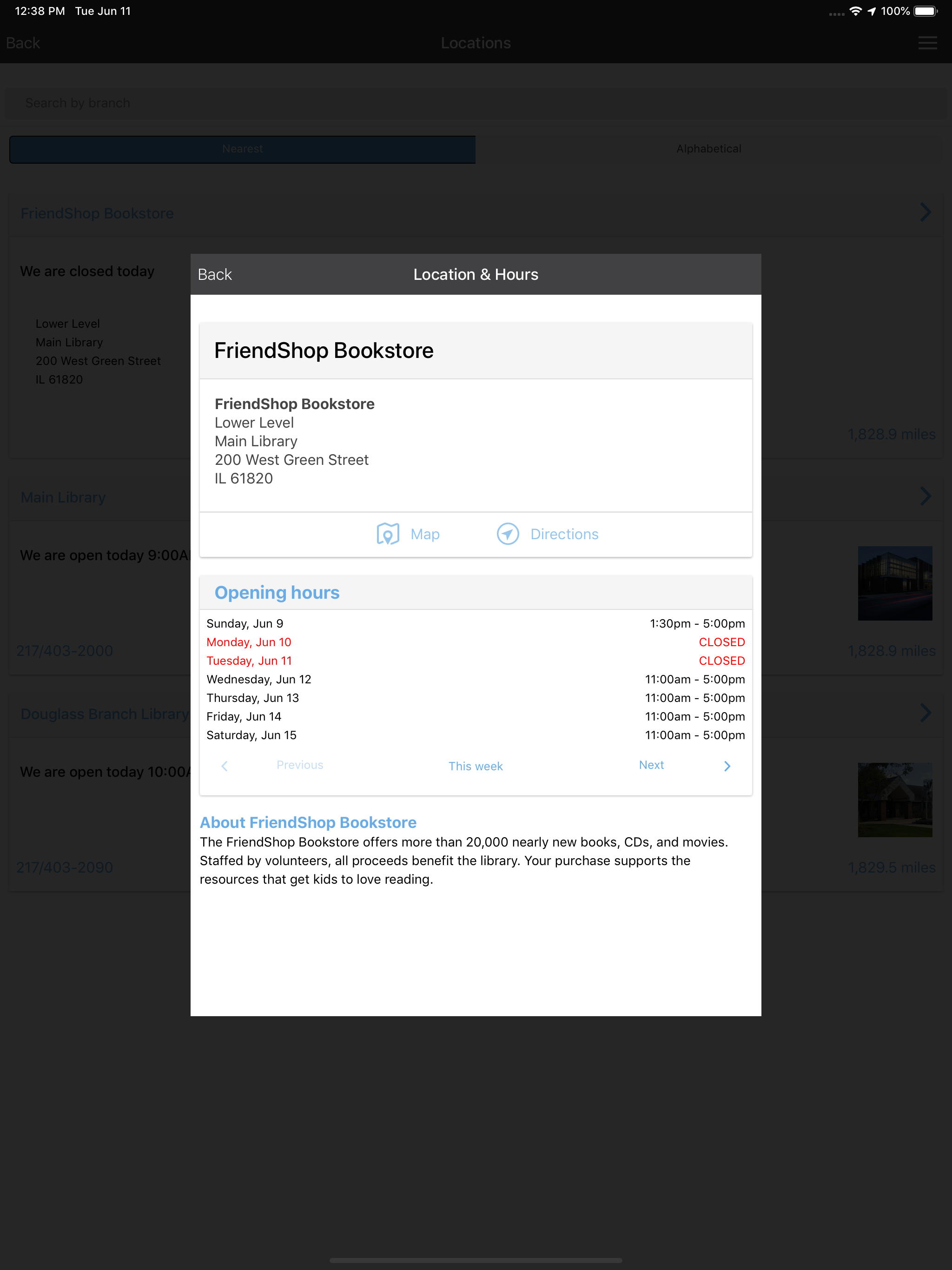Image resolution: width=952 pixels, height=1270 pixels.
Task: Tap 1,829.5 miles distance for Douglass Branch
Action: click(x=892, y=867)
